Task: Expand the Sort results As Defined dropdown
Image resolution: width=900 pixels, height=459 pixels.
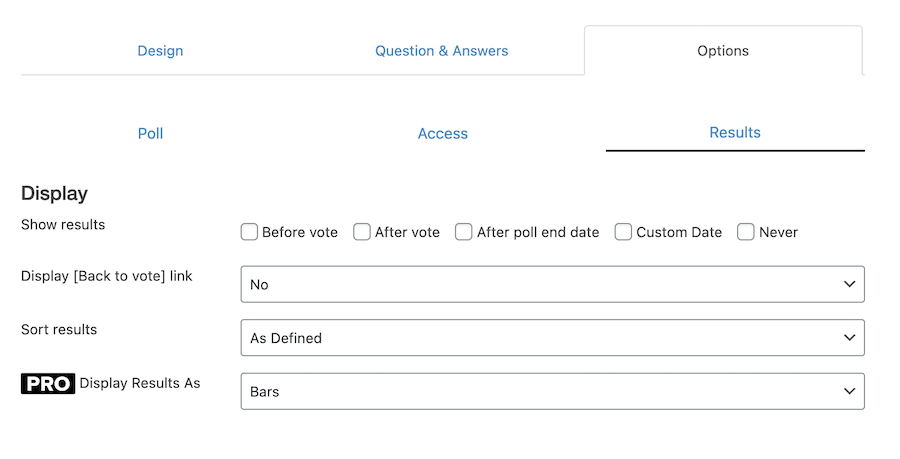Action: click(552, 337)
